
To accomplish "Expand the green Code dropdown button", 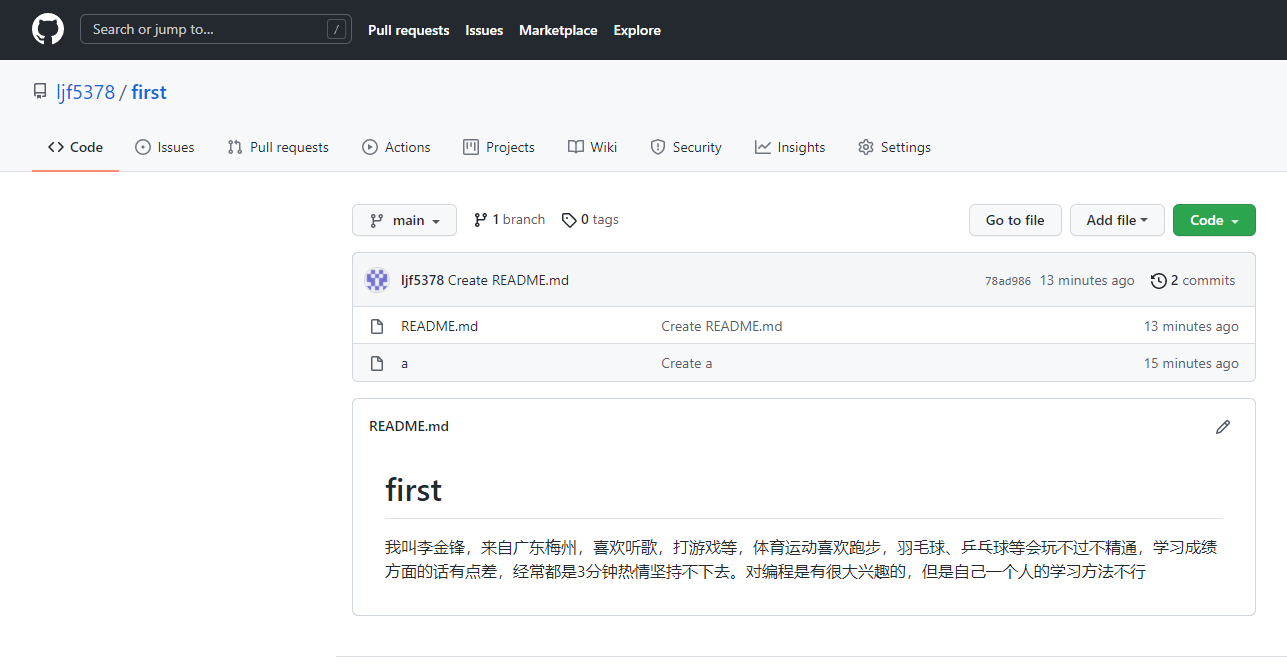I will point(1214,220).
